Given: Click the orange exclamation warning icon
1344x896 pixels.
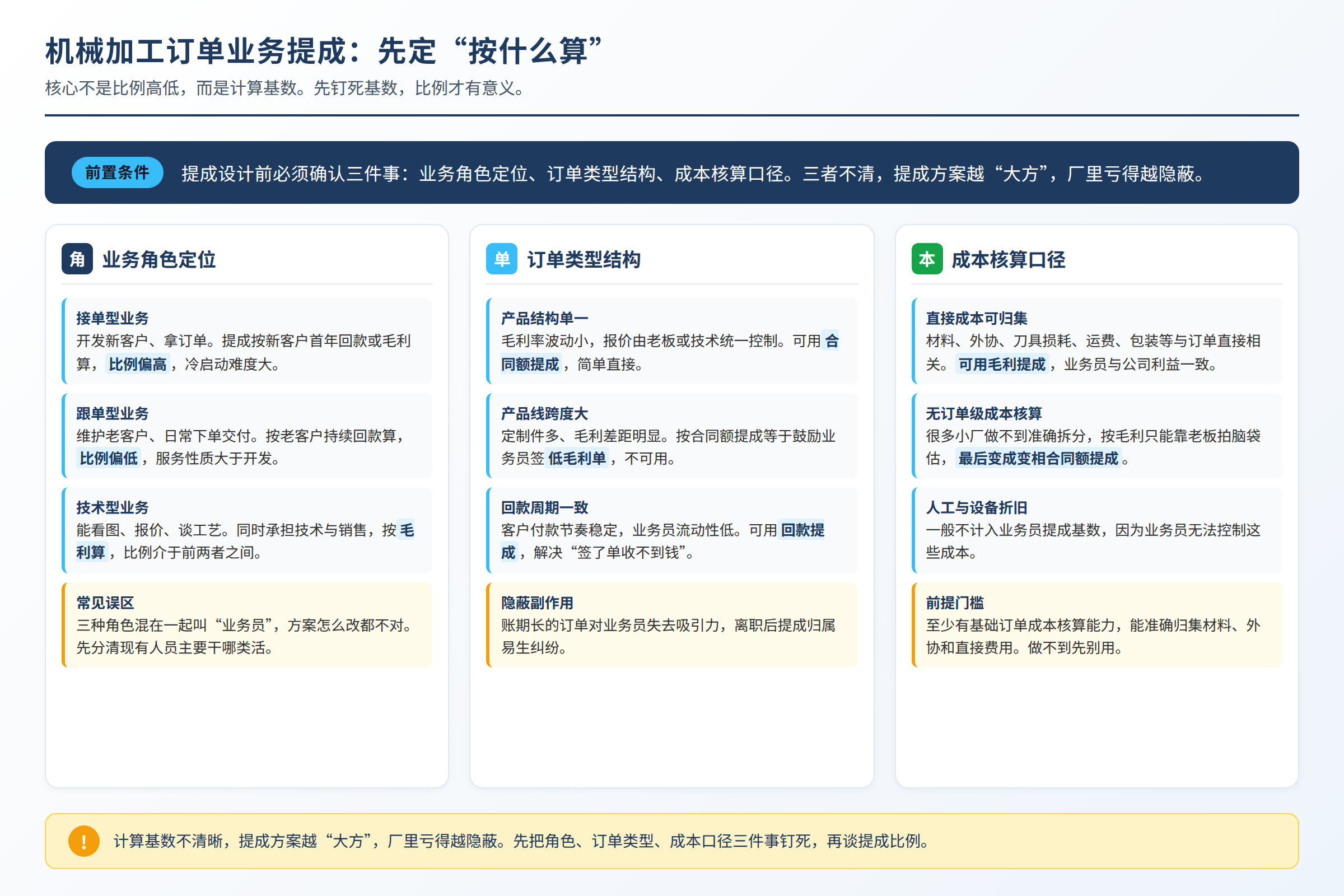Looking at the screenshot, I should (x=84, y=841).
